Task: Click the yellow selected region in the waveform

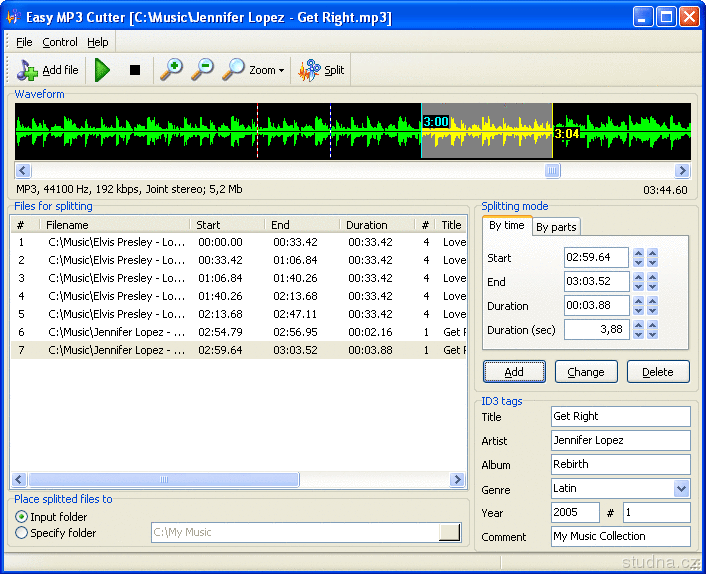Action: coord(486,131)
